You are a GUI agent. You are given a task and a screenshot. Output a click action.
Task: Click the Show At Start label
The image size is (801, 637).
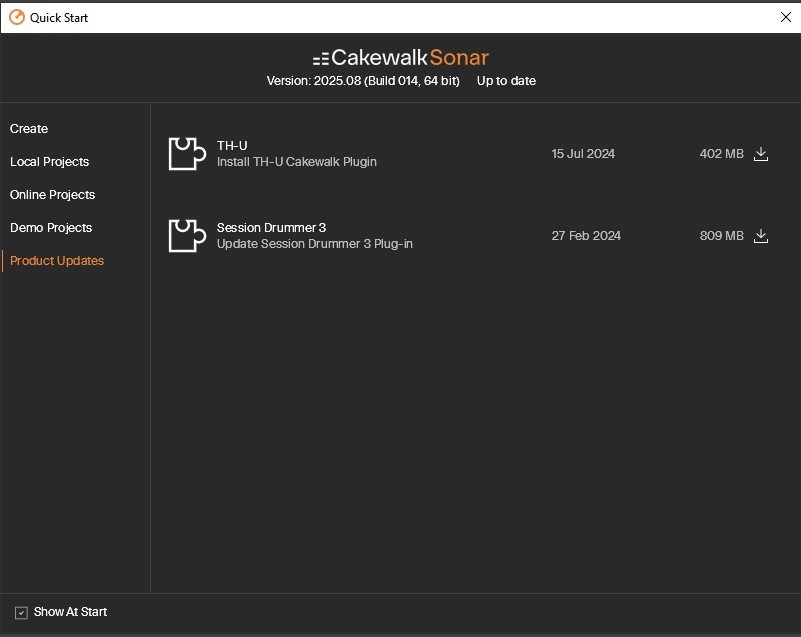point(70,612)
